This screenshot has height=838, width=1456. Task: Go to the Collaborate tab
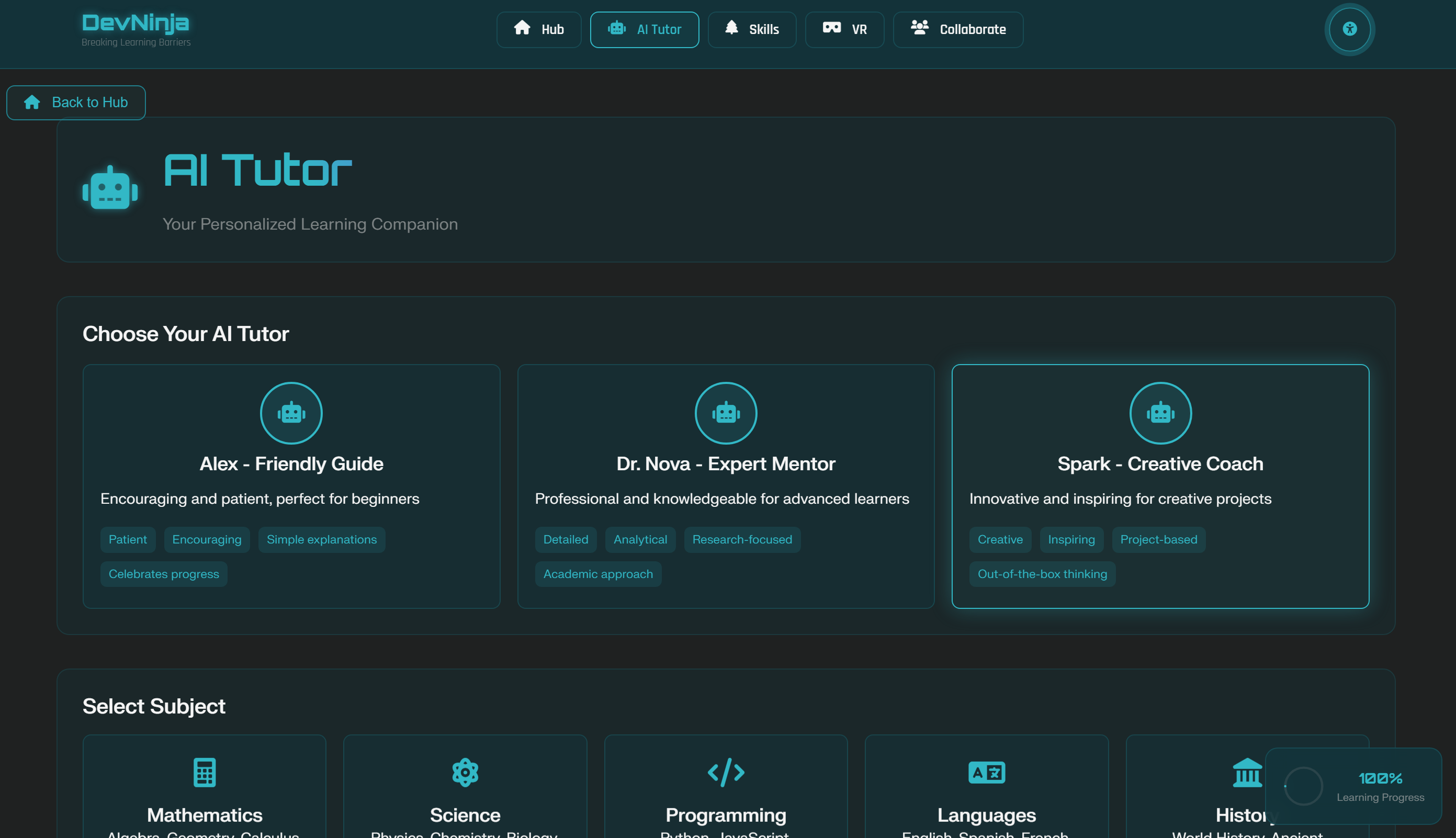(x=957, y=29)
